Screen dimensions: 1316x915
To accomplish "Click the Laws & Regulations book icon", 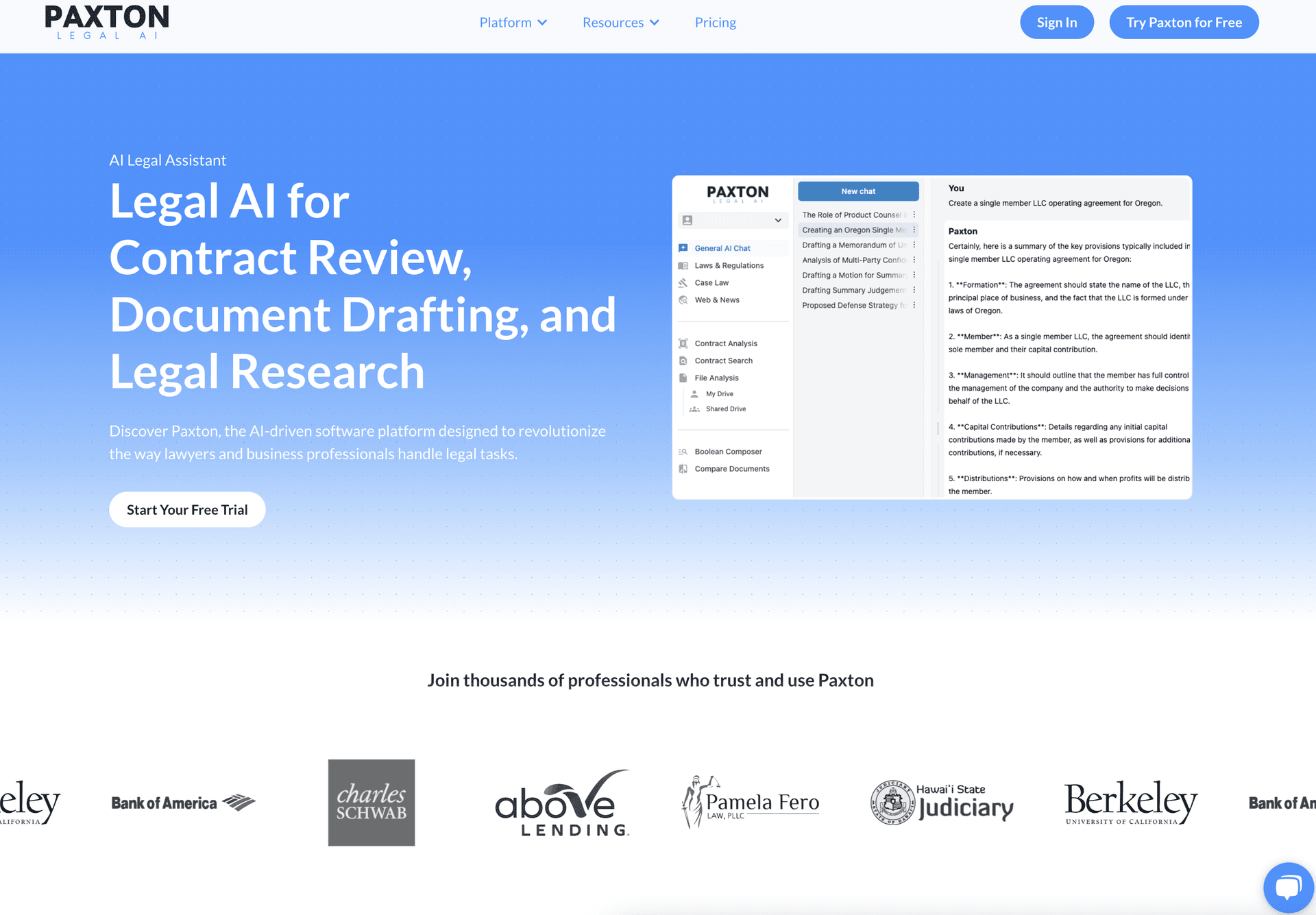I will [x=683, y=265].
